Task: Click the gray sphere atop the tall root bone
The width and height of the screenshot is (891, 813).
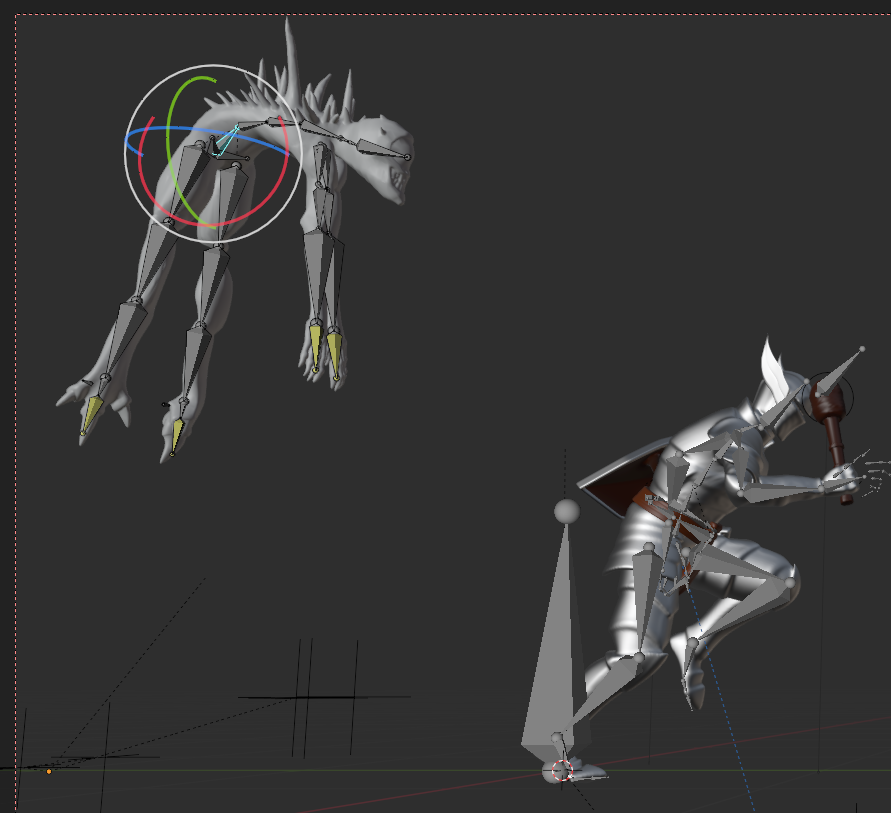Action: [567, 511]
